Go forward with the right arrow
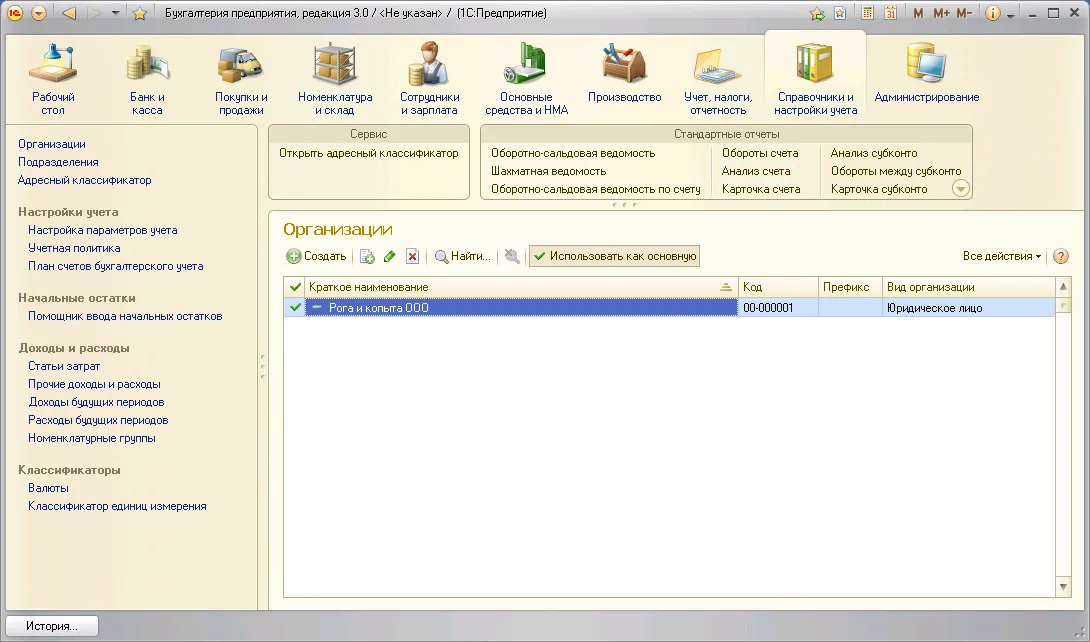This screenshot has height=642, width=1090. (x=93, y=13)
